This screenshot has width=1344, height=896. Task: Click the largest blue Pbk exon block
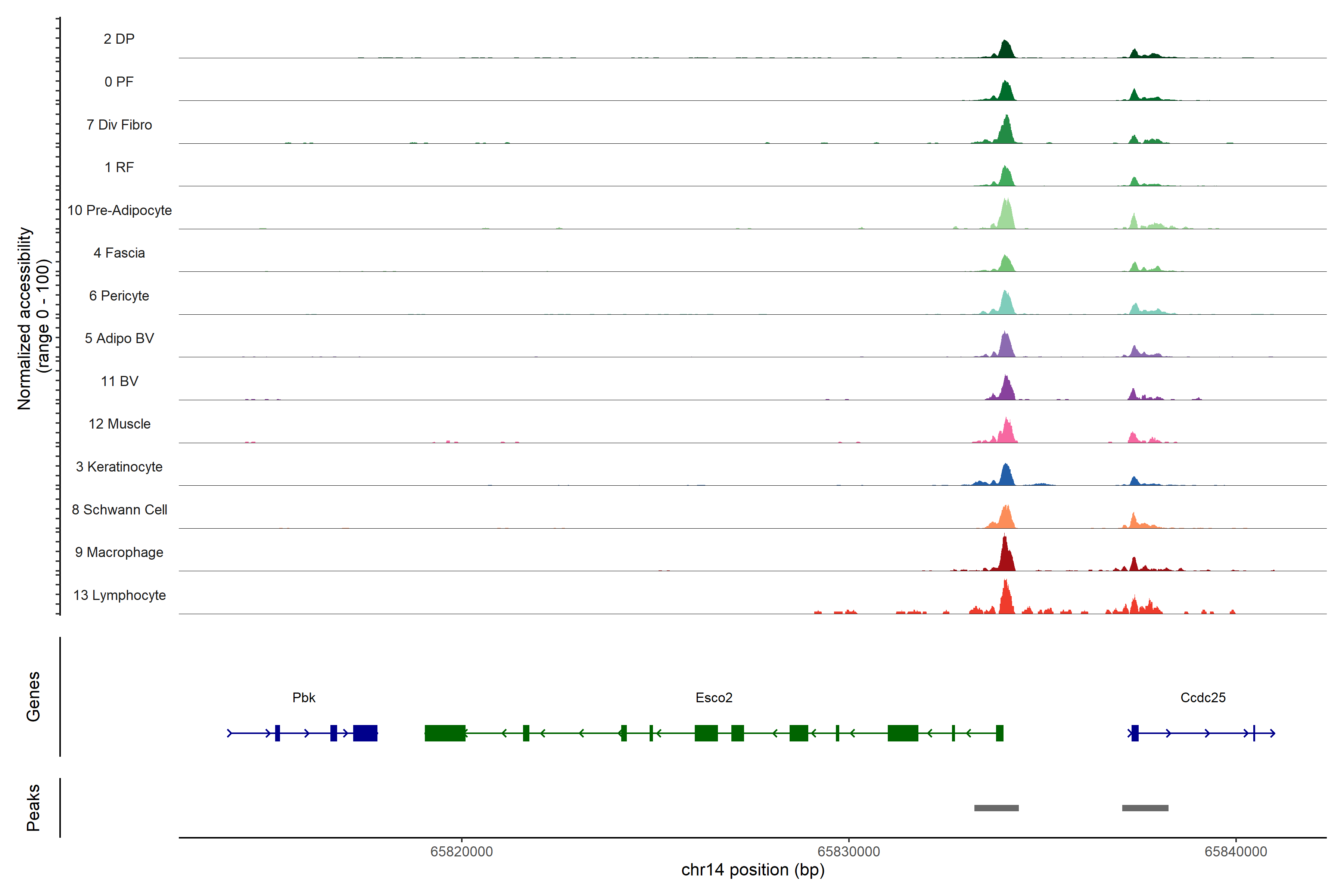click(x=365, y=733)
